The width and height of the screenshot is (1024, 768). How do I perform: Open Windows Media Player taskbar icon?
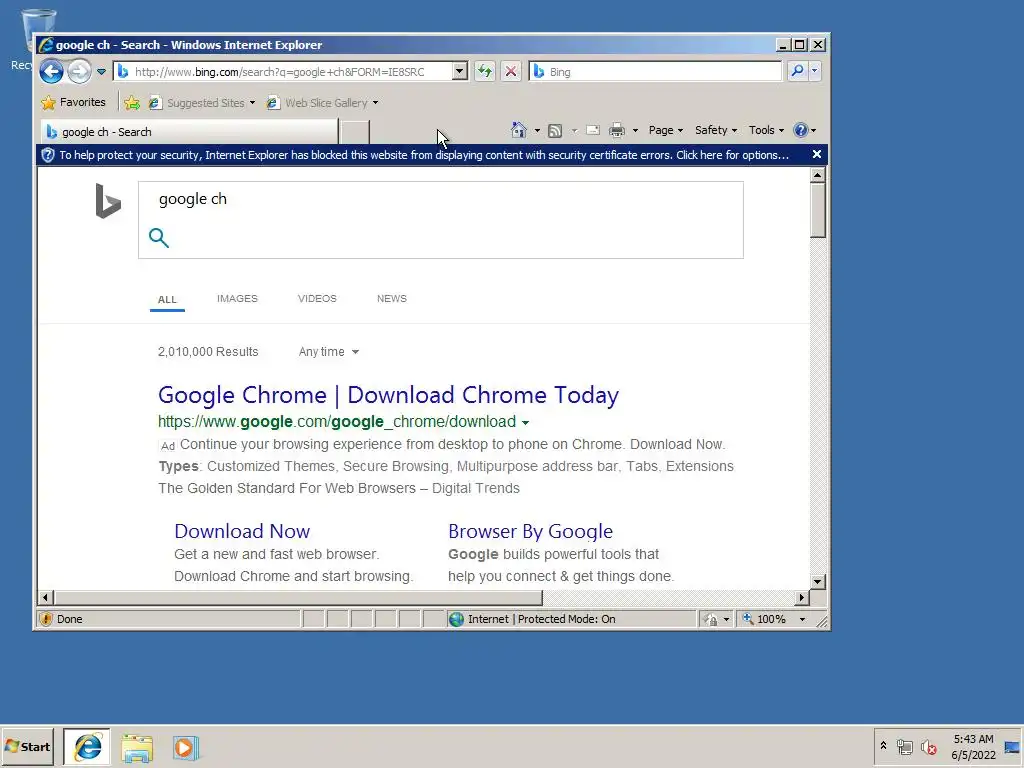pos(185,748)
